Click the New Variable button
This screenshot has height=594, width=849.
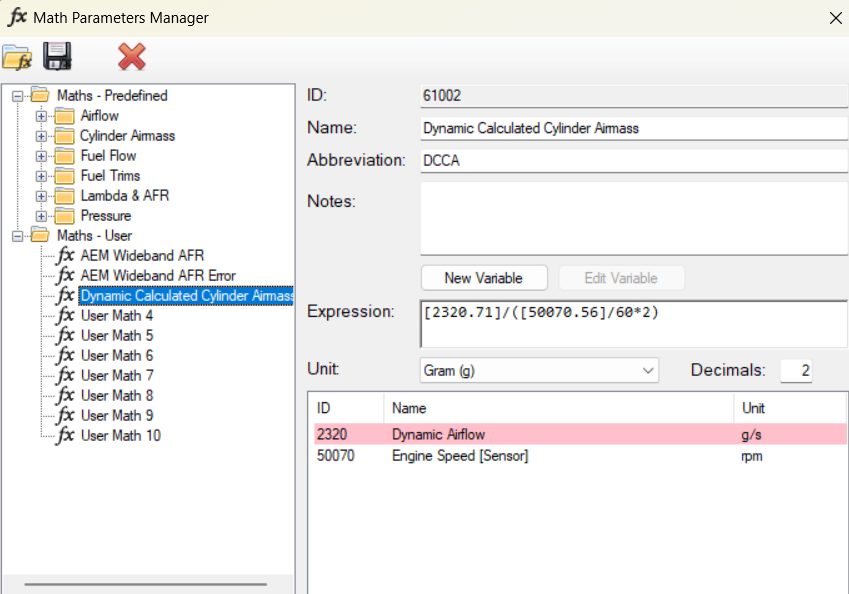pyautogui.click(x=484, y=278)
